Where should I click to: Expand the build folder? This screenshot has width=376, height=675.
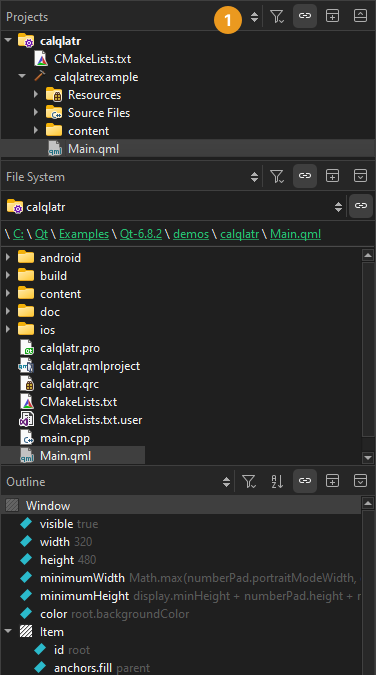coord(8,276)
